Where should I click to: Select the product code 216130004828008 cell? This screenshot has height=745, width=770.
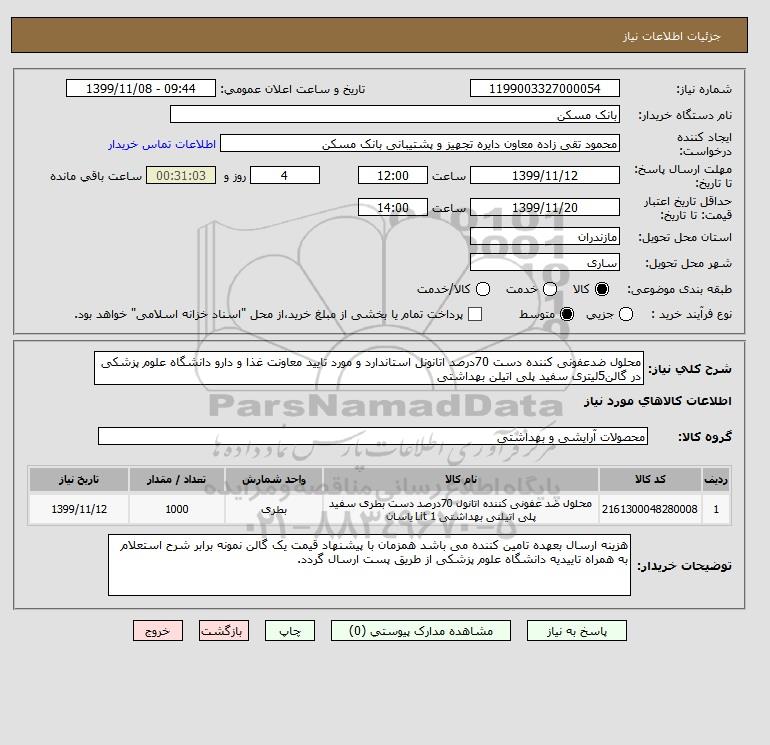pyautogui.click(x=650, y=509)
